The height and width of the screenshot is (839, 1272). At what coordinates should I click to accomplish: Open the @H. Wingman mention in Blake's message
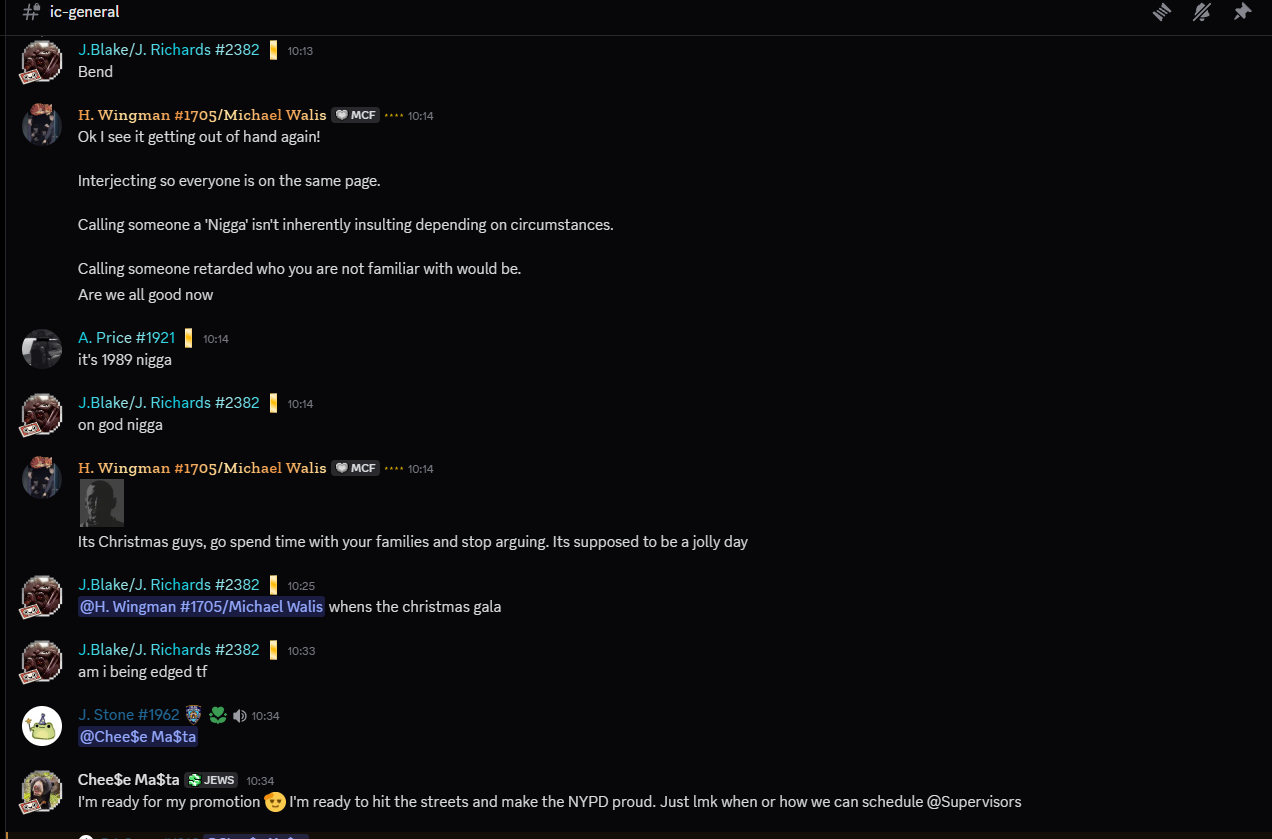pos(200,606)
